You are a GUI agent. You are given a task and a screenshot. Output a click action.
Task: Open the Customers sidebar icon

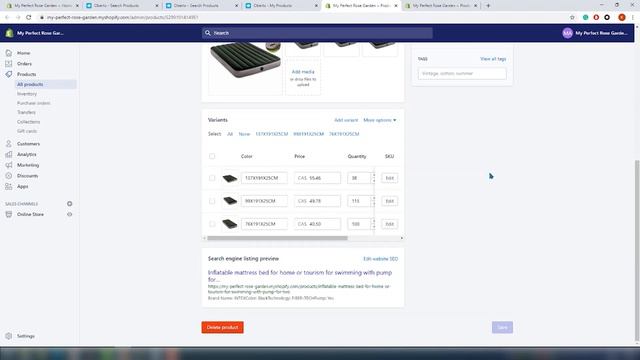tap(9, 144)
